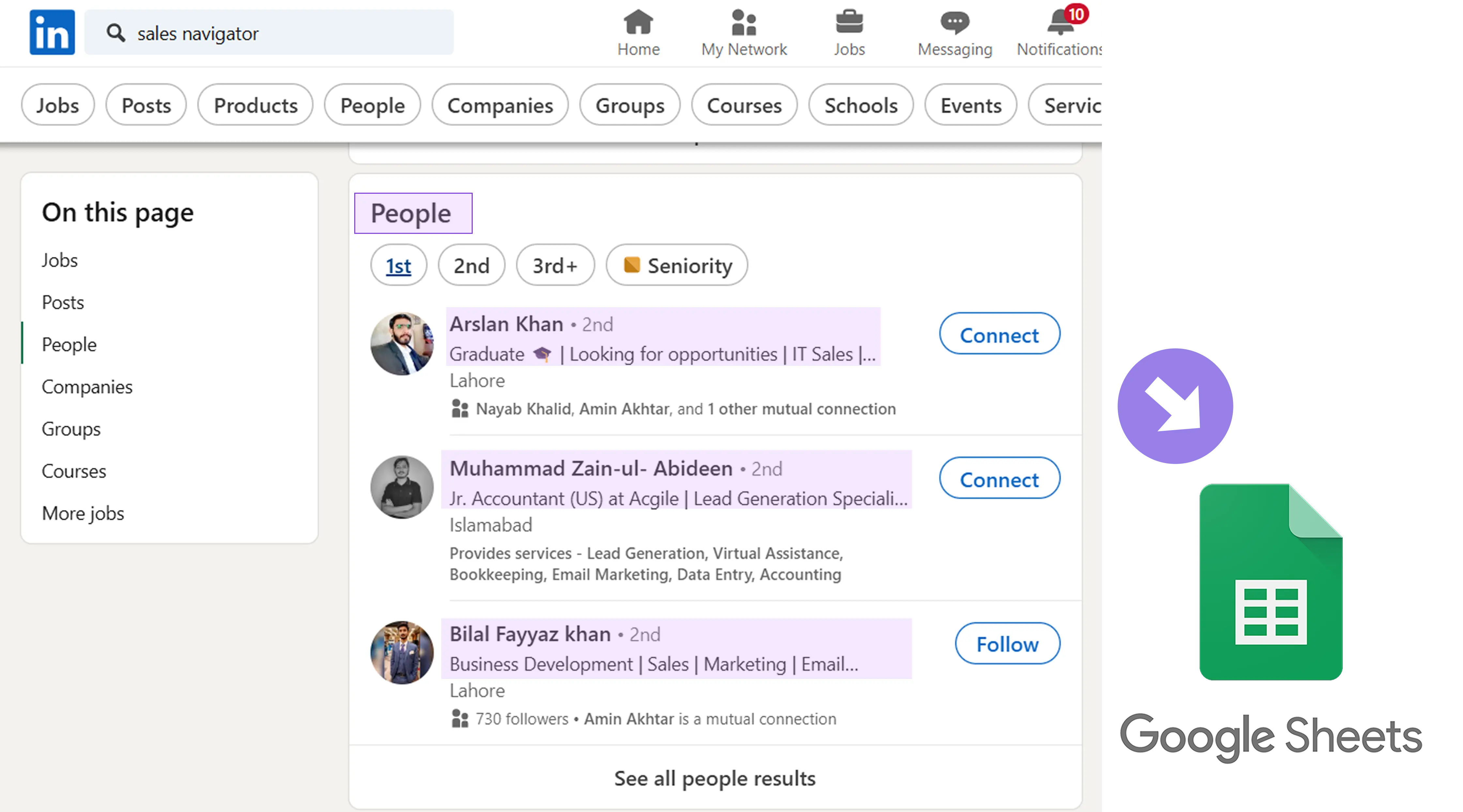Open Nayab Khalid mutual connection link
The image size is (1463, 812).
(x=523, y=409)
